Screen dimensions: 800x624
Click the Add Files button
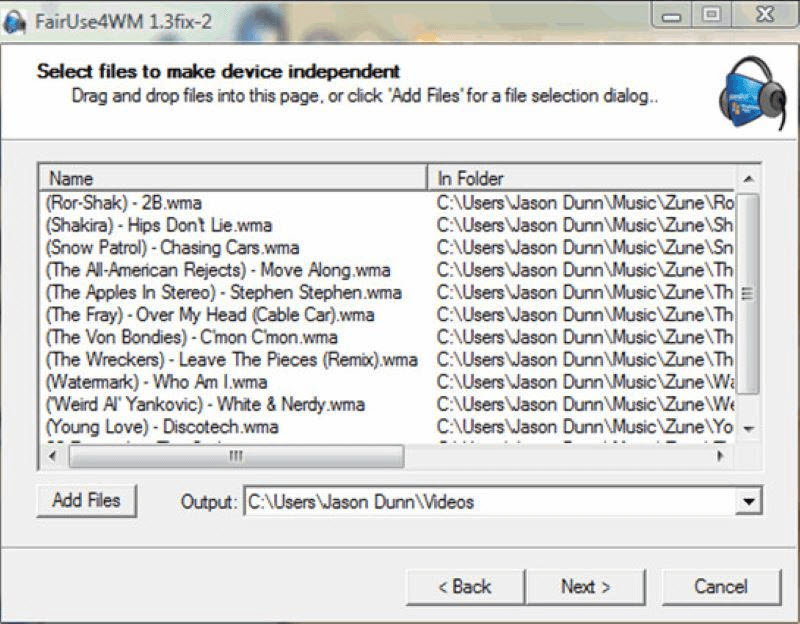point(86,501)
